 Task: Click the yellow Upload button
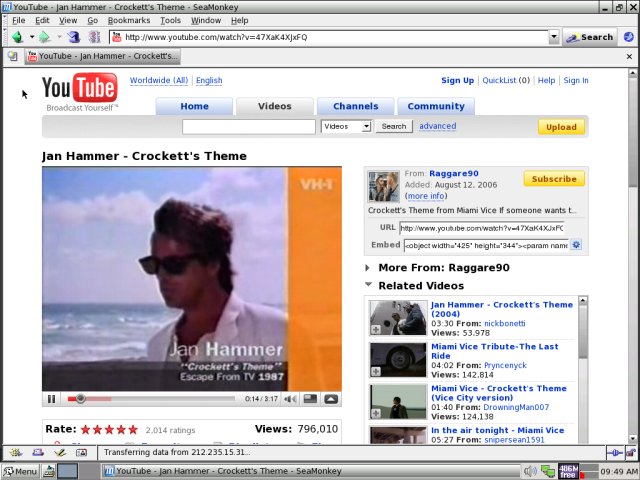point(561,127)
